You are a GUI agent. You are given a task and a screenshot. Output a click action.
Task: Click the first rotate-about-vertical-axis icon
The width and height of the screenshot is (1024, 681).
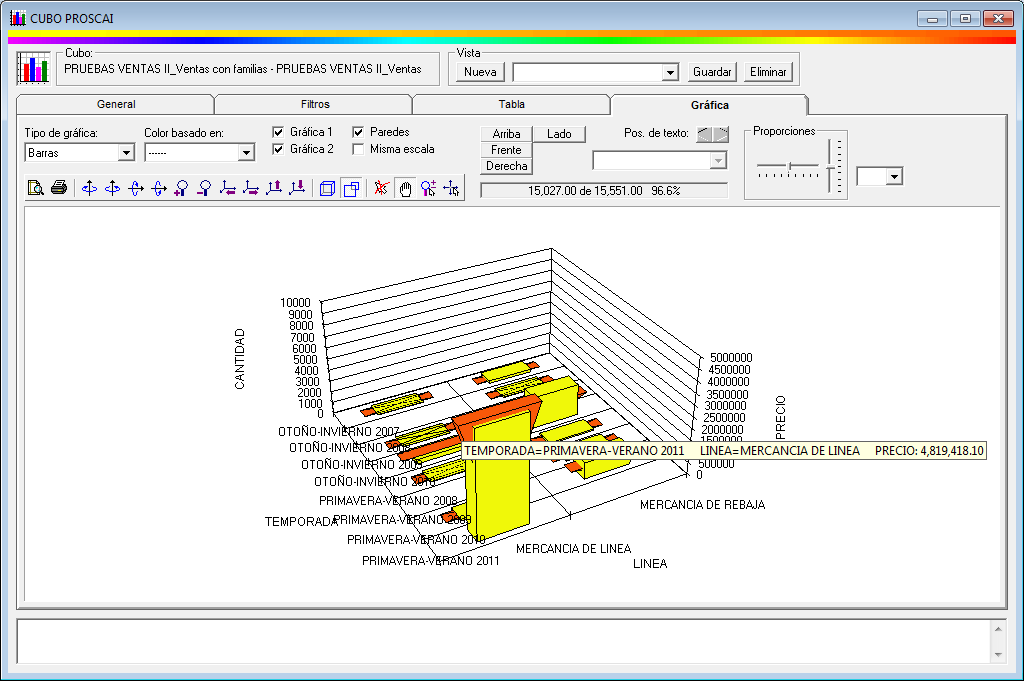point(89,189)
